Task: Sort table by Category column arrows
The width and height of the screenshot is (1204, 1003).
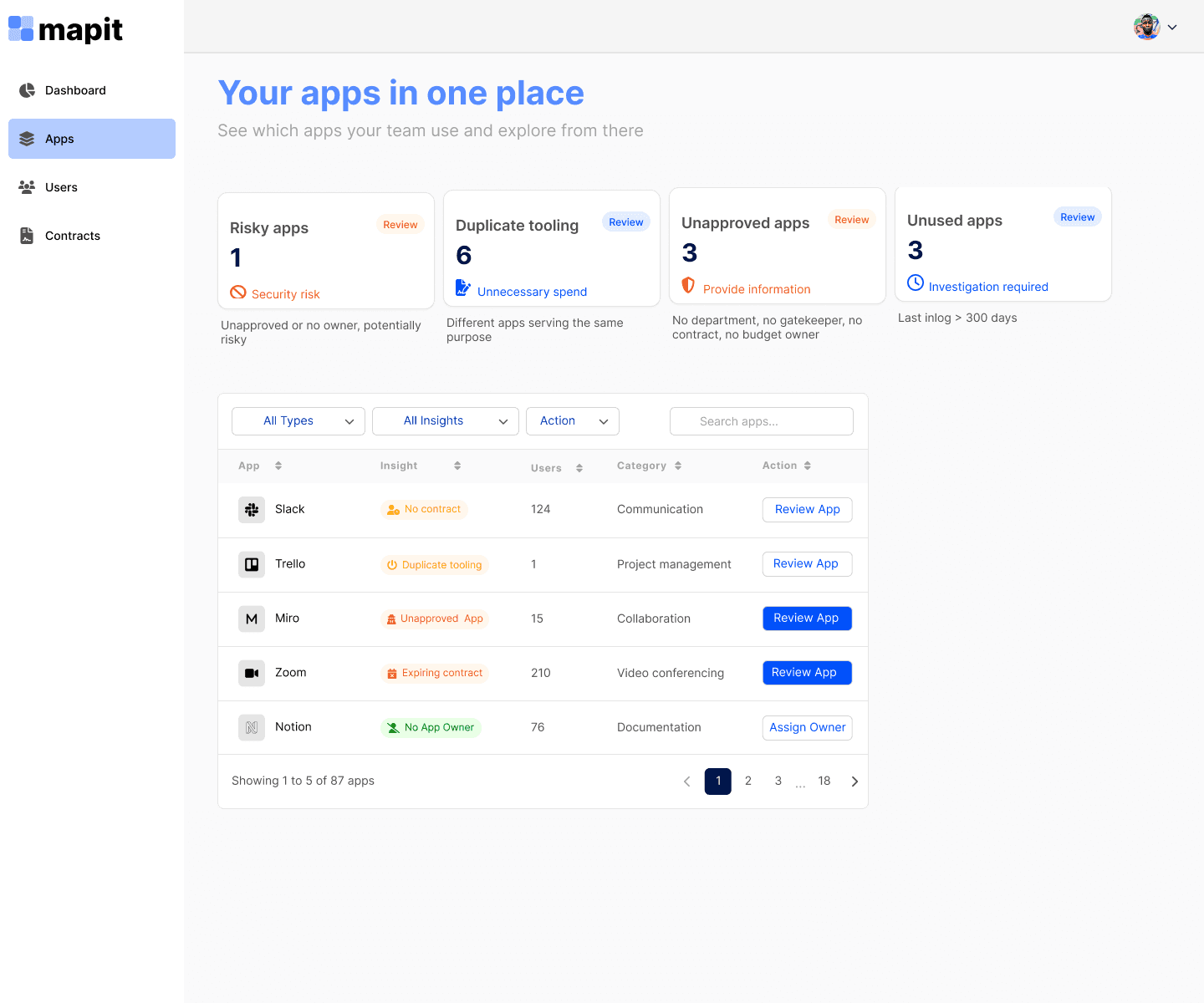Action: [678, 466]
